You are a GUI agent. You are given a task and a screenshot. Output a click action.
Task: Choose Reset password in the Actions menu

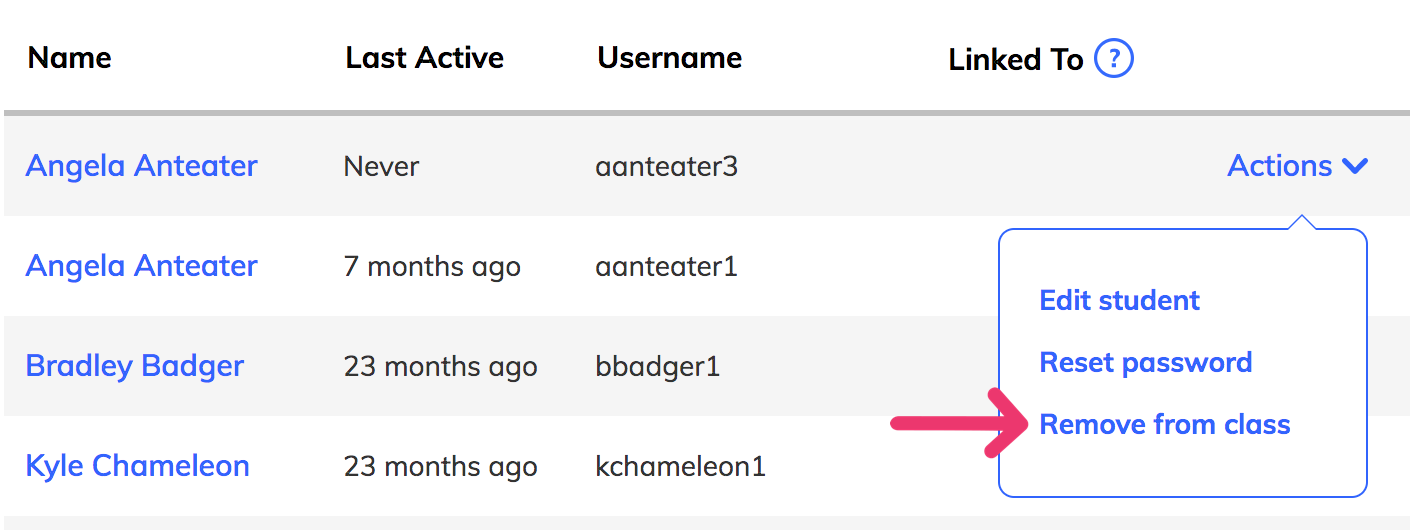coord(1146,362)
